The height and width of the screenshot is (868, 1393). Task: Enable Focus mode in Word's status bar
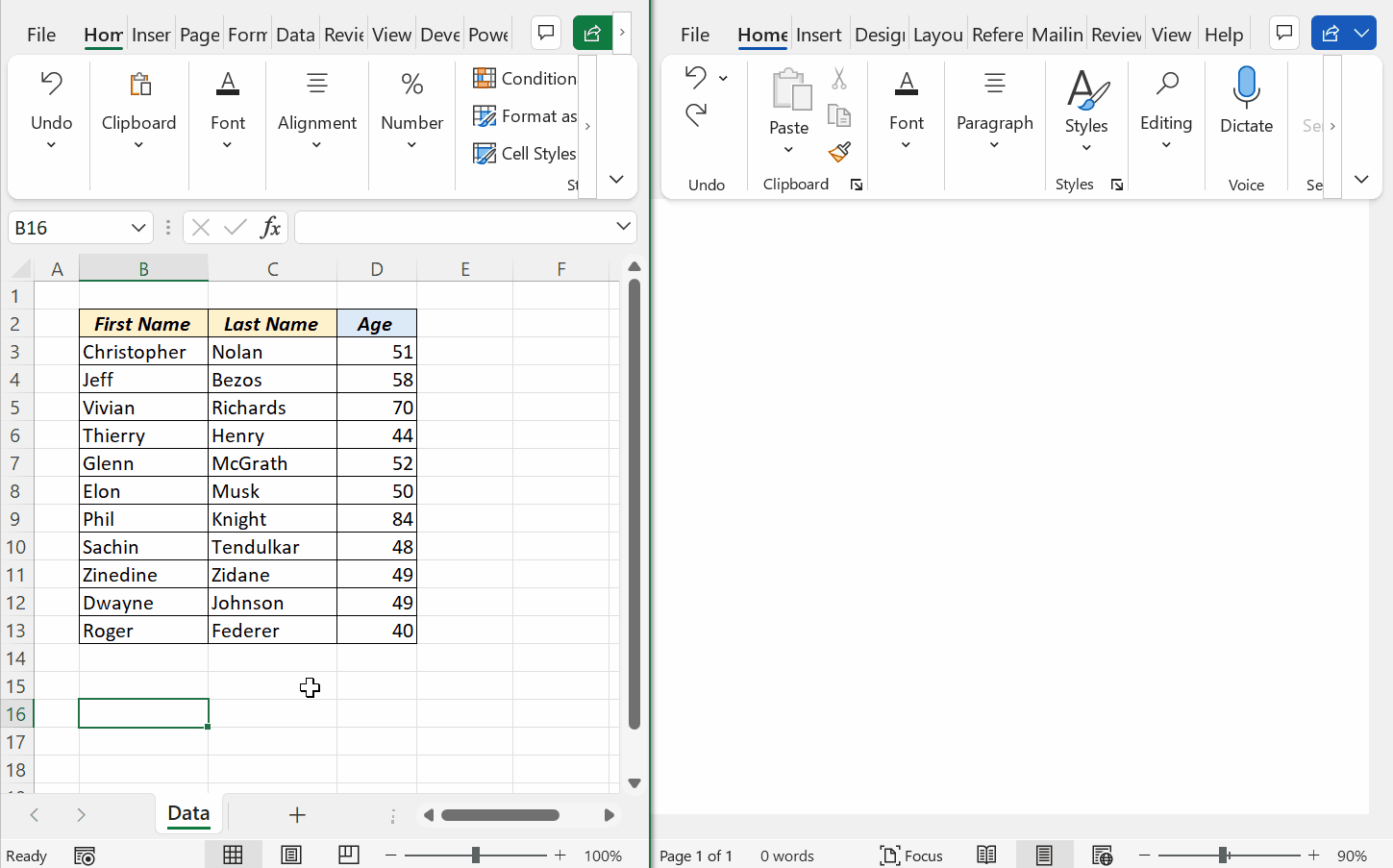click(909, 855)
